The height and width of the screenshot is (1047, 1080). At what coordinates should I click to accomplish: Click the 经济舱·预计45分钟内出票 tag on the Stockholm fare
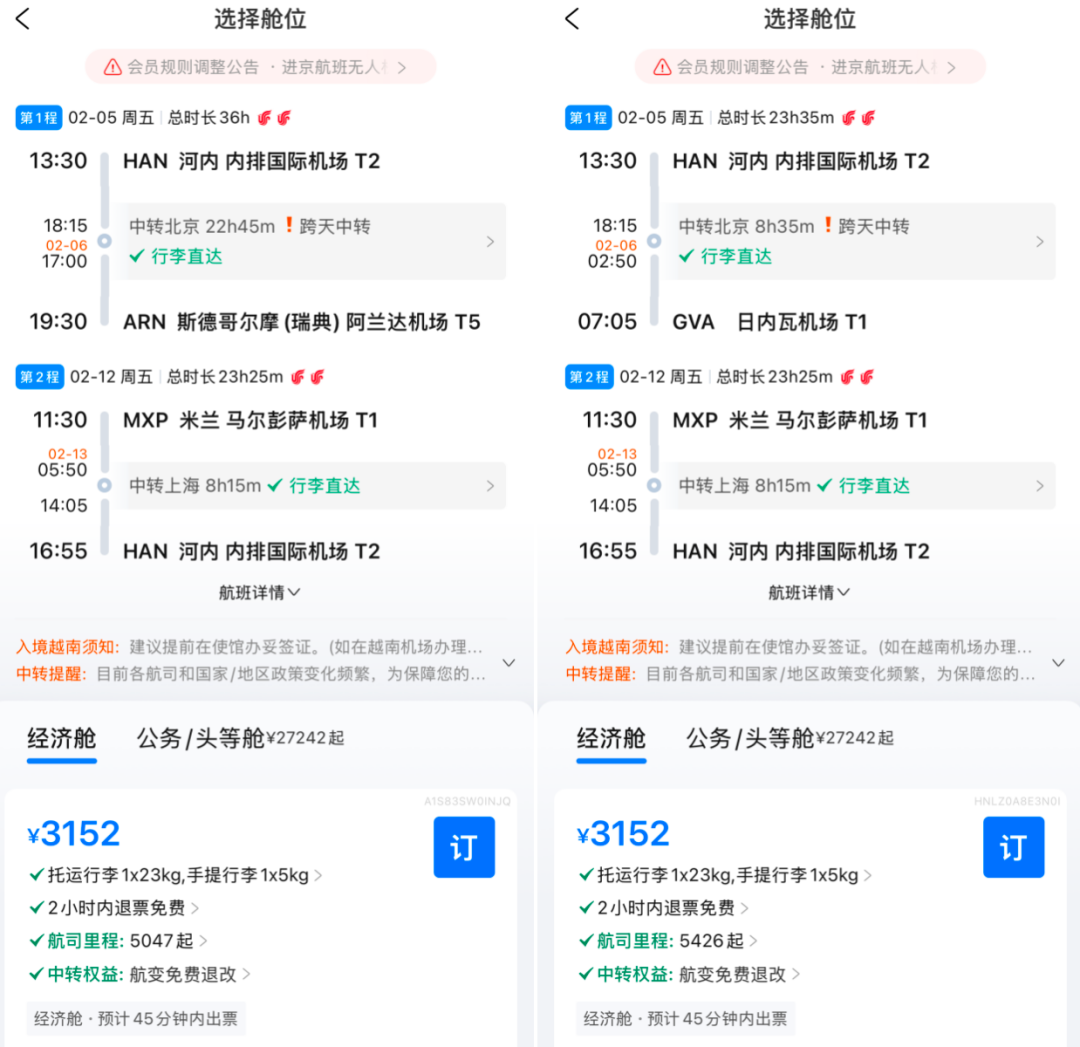coord(136,1019)
